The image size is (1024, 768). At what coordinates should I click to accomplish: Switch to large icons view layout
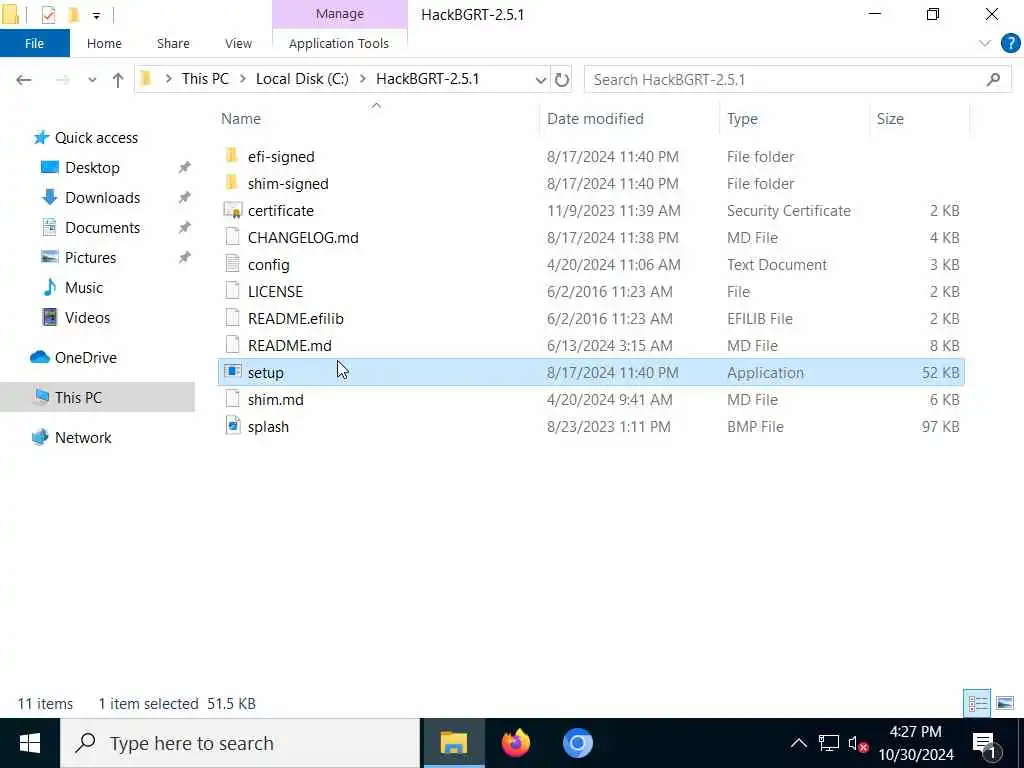coord(1005,703)
